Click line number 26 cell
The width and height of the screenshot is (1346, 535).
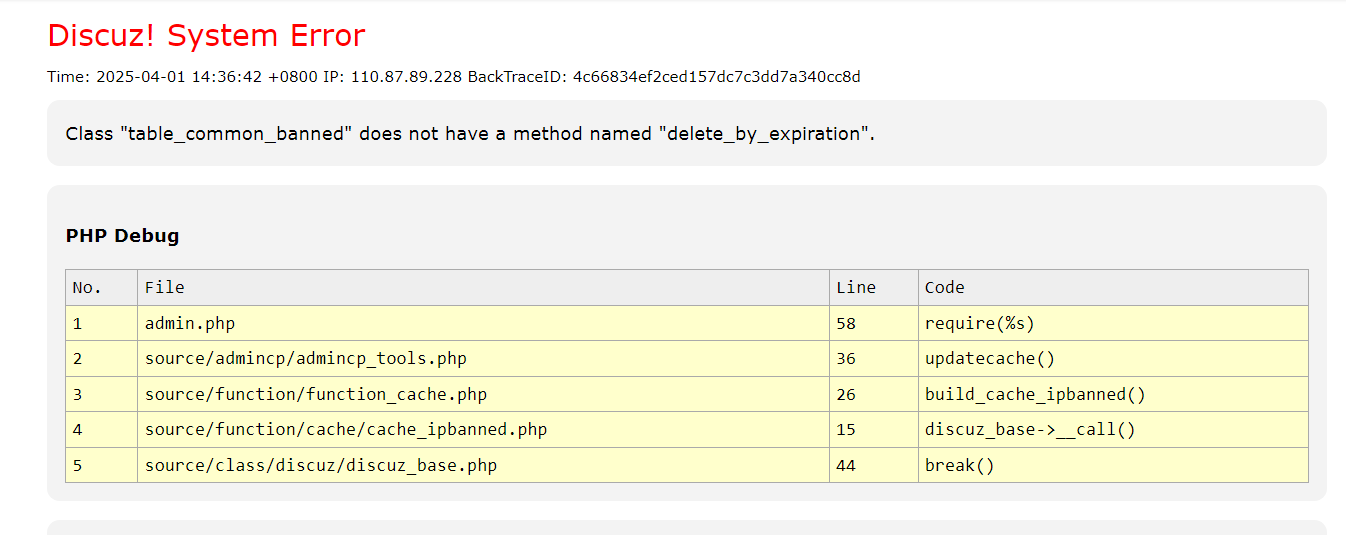pyautogui.click(x=874, y=394)
